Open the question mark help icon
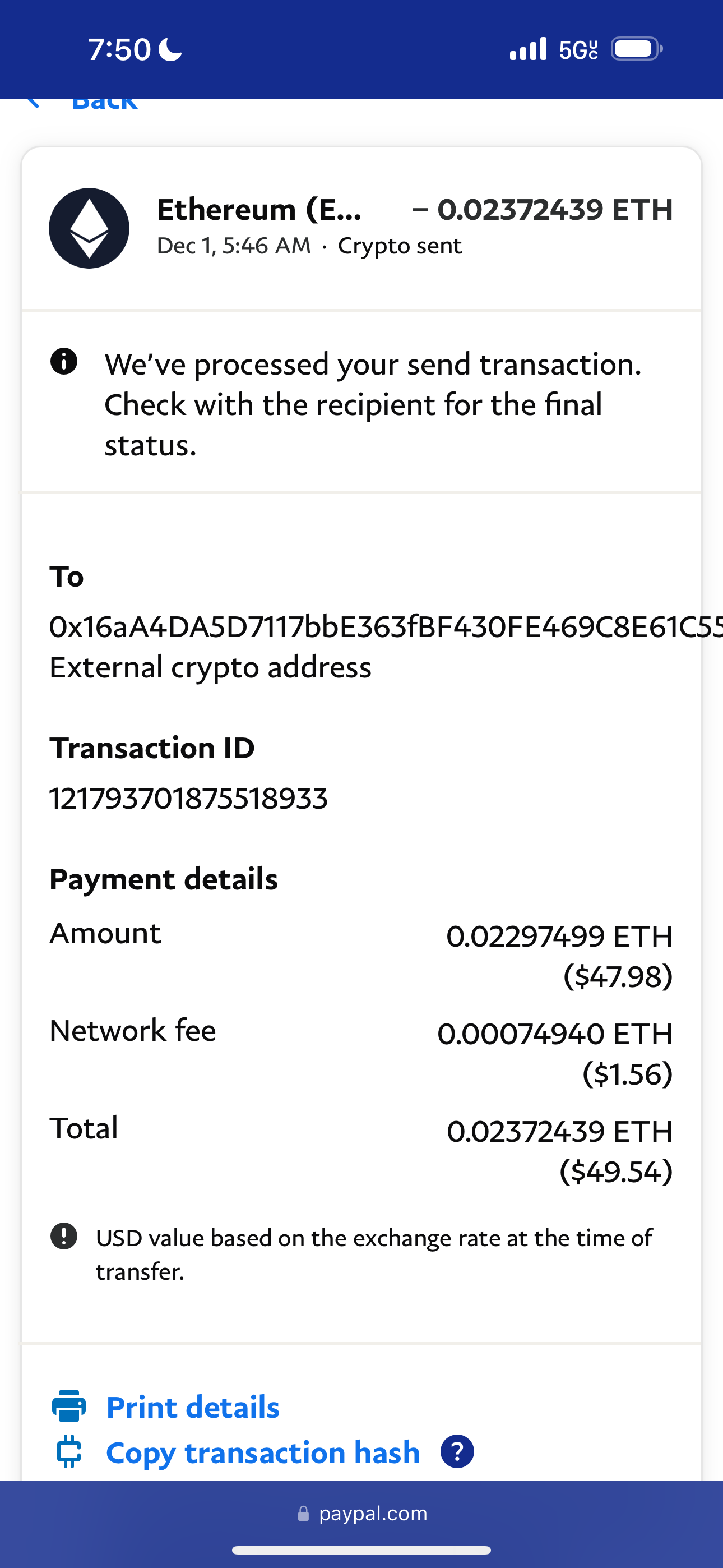This screenshot has width=723, height=1568. (457, 1452)
